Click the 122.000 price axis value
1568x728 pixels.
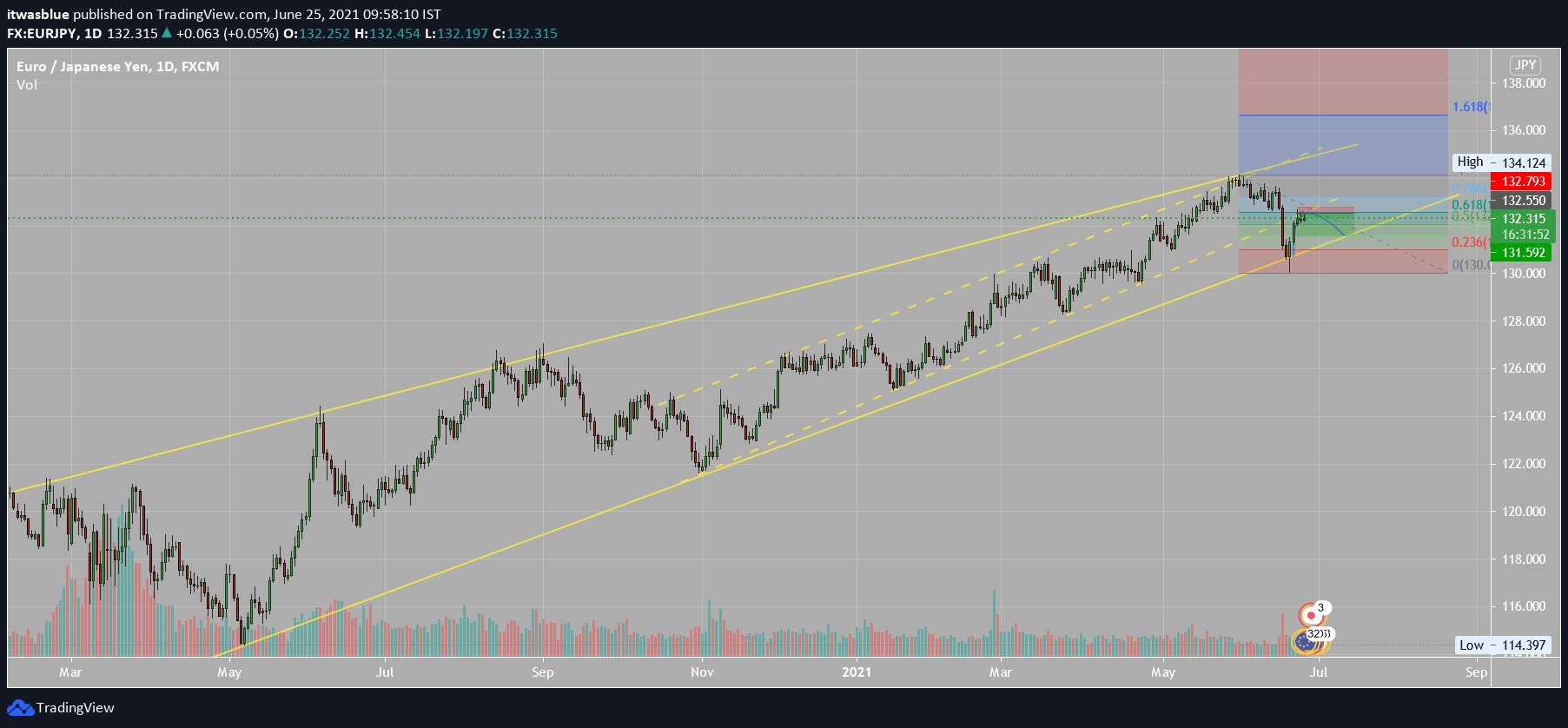(1524, 464)
